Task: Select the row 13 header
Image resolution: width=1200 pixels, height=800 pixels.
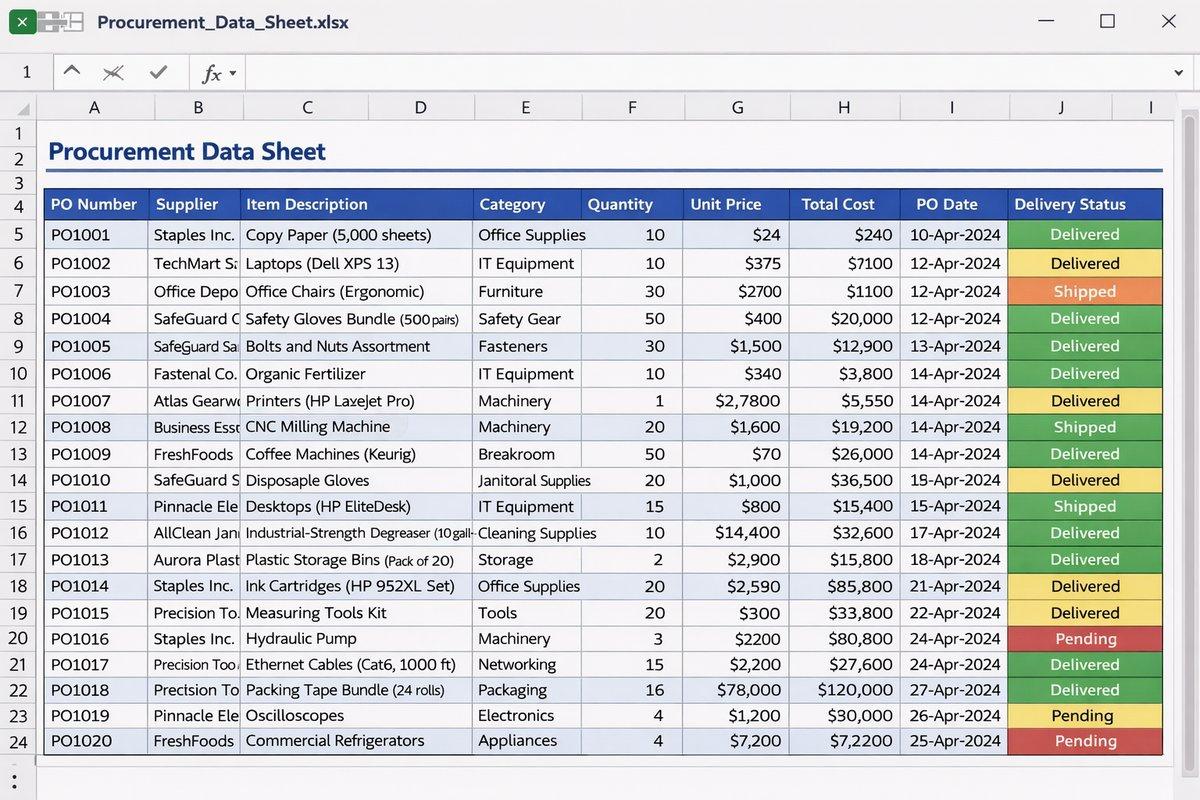Action: [18, 454]
